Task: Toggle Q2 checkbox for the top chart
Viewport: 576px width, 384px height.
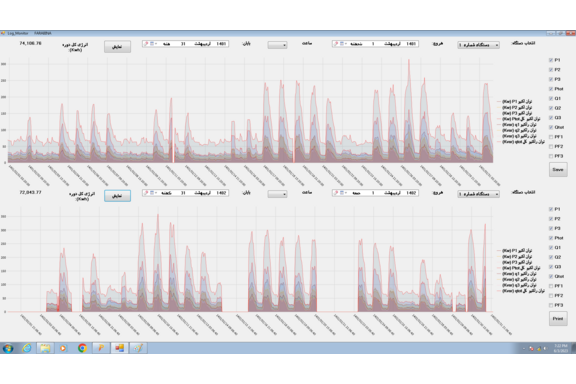Action: 551,108
